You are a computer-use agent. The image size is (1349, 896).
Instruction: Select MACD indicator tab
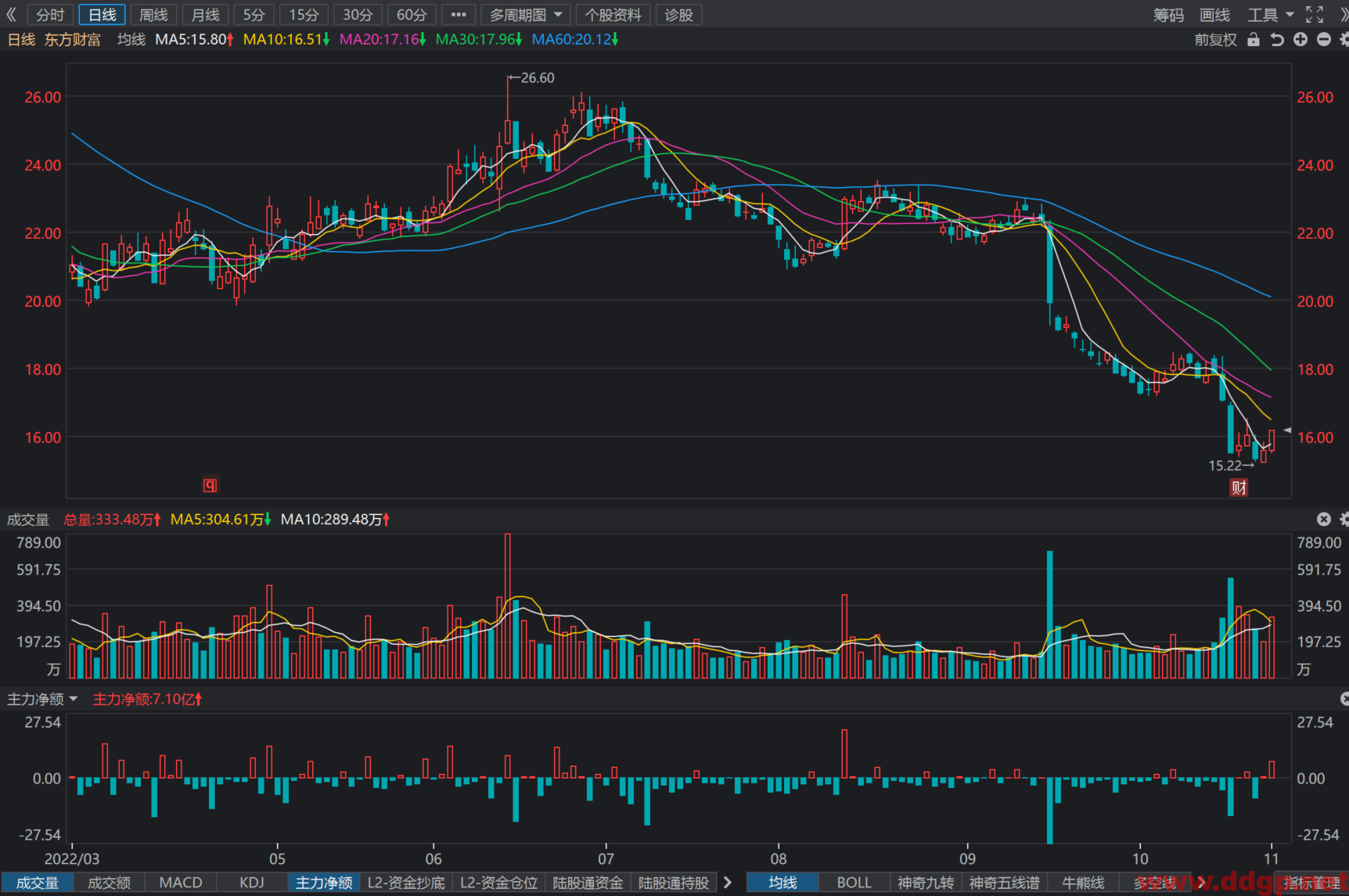(181, 883)
